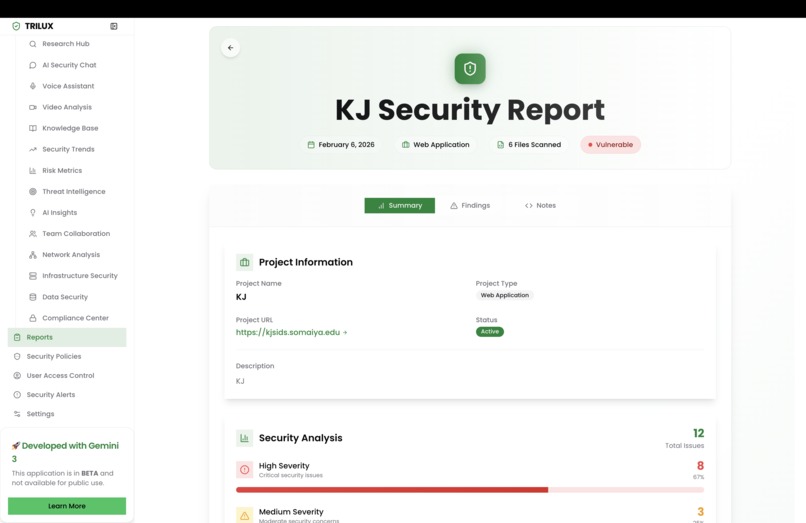The width and height of the screenshot is (806, 523).
Task: Click the Vulnerable status badge
Action: point(611,145)
